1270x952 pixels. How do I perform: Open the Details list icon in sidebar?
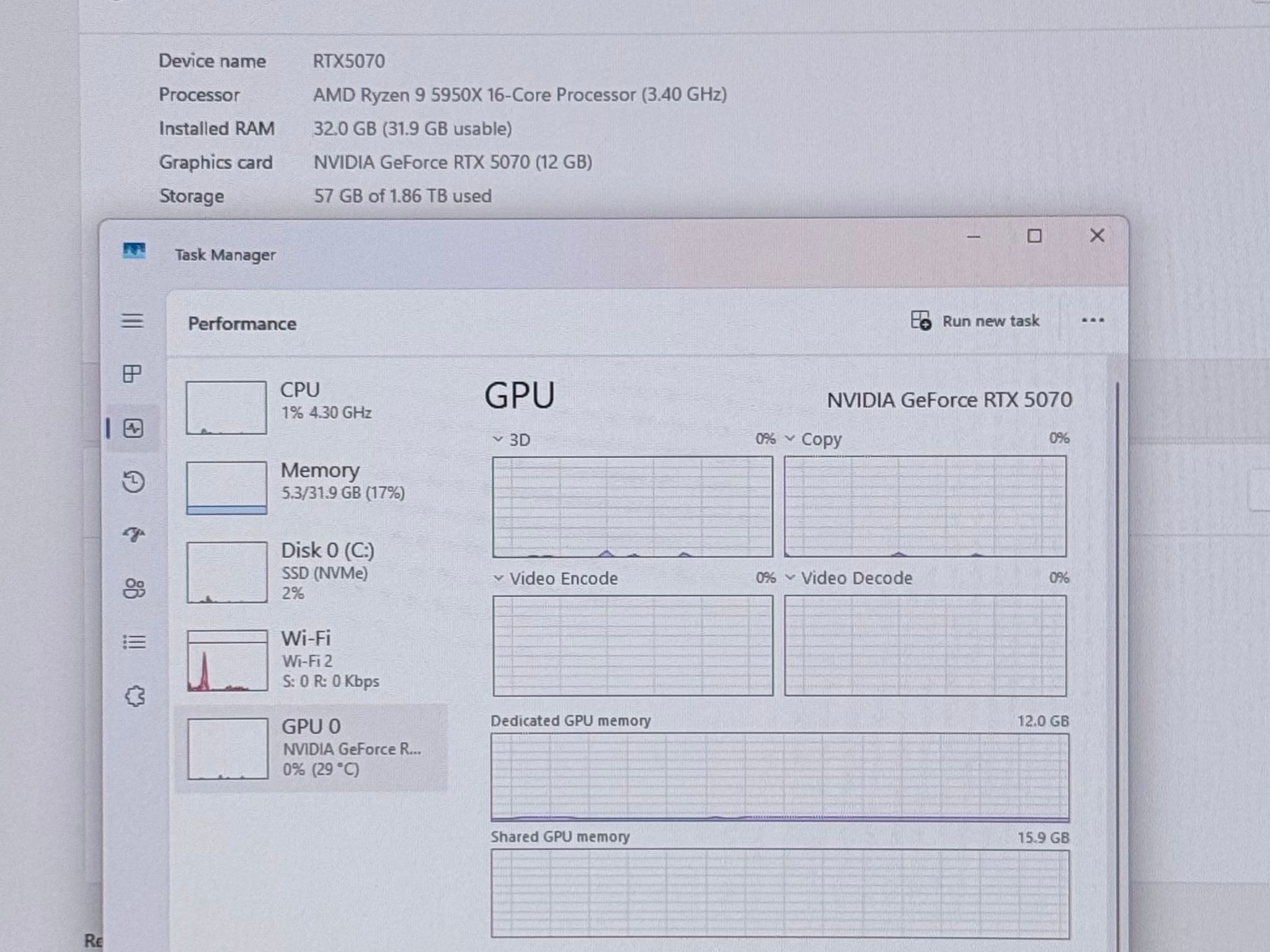(x=134, y=641)
